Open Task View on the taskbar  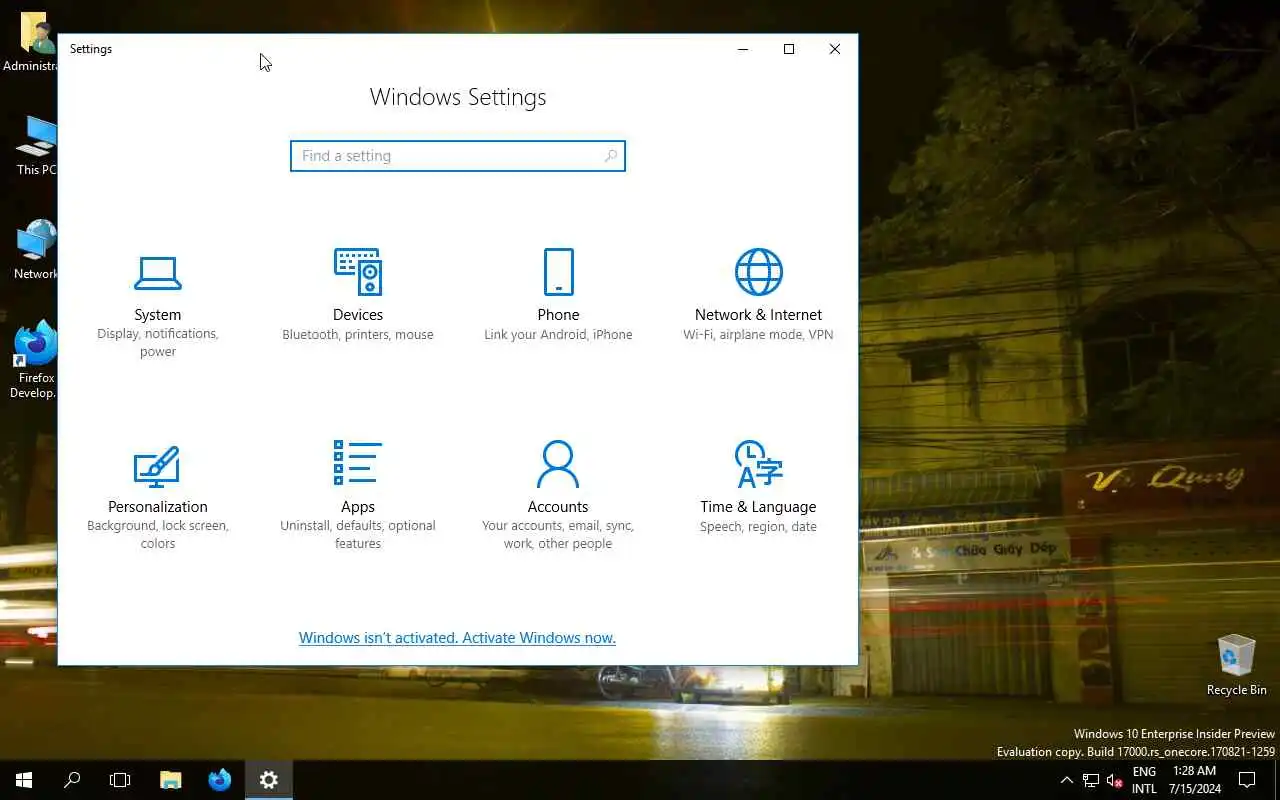click(x=120, y=780)
